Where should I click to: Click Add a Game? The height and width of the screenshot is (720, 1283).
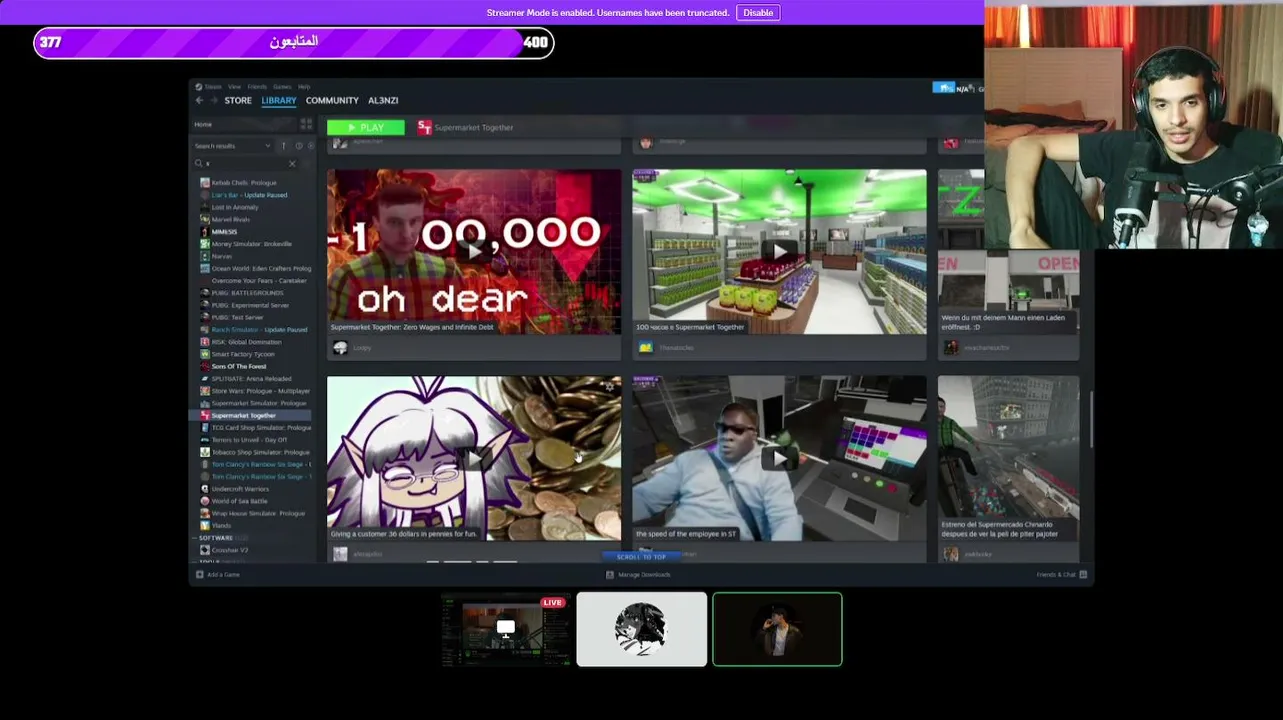218,575
